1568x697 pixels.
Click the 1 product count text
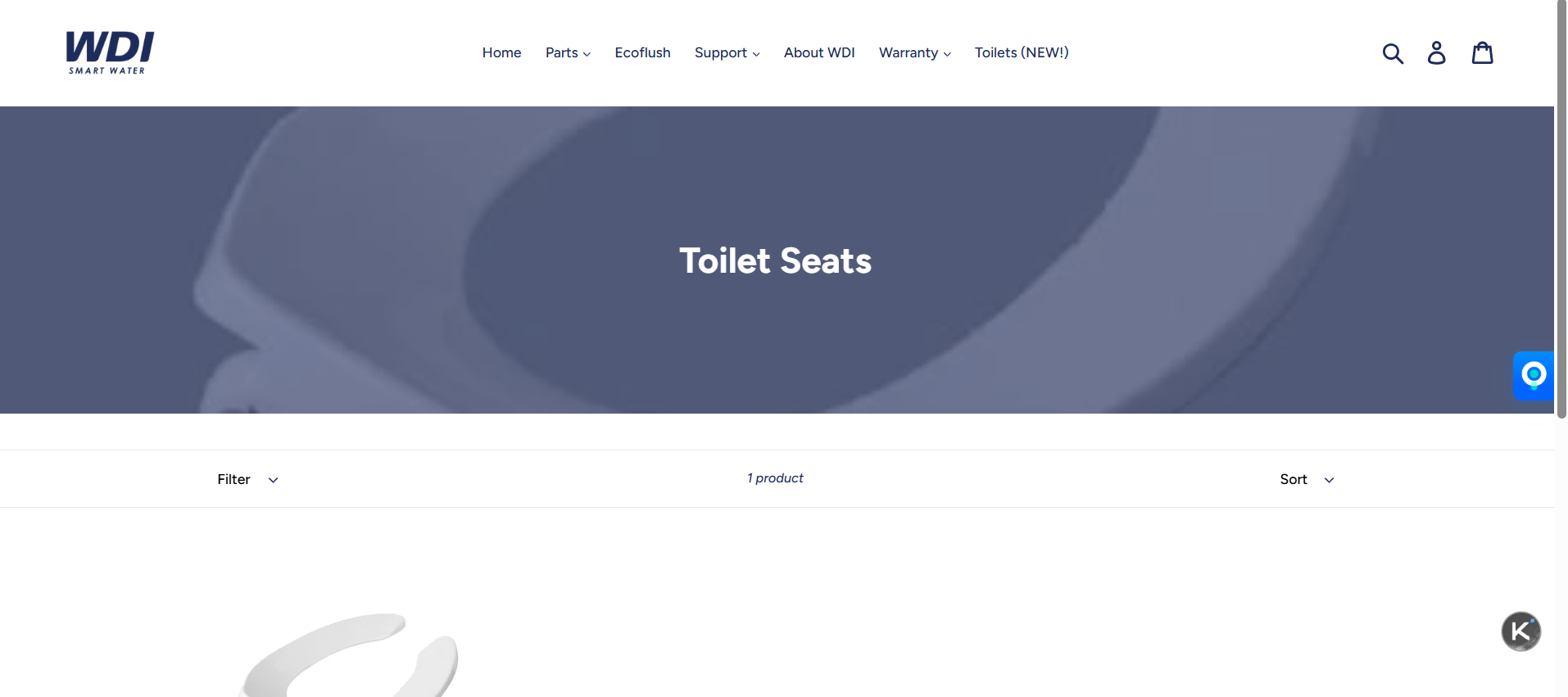pos(775,478)
